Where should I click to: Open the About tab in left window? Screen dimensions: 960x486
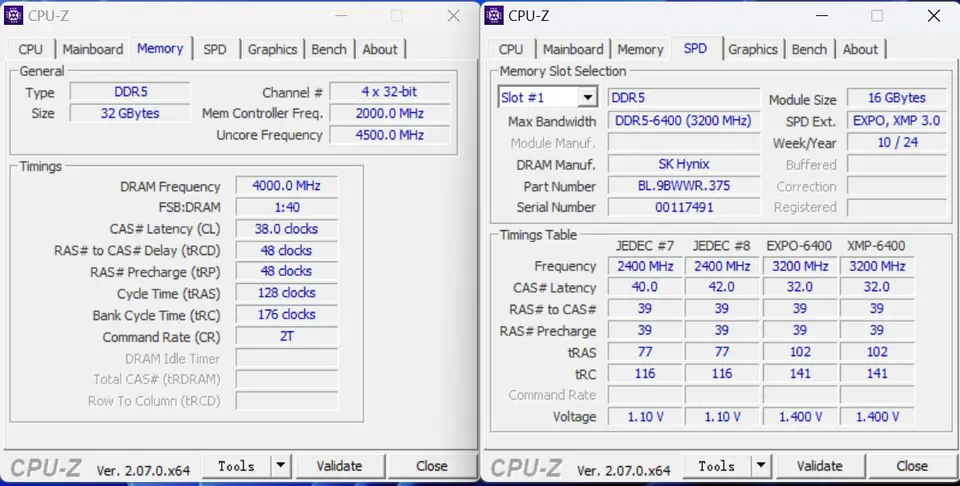380,49
